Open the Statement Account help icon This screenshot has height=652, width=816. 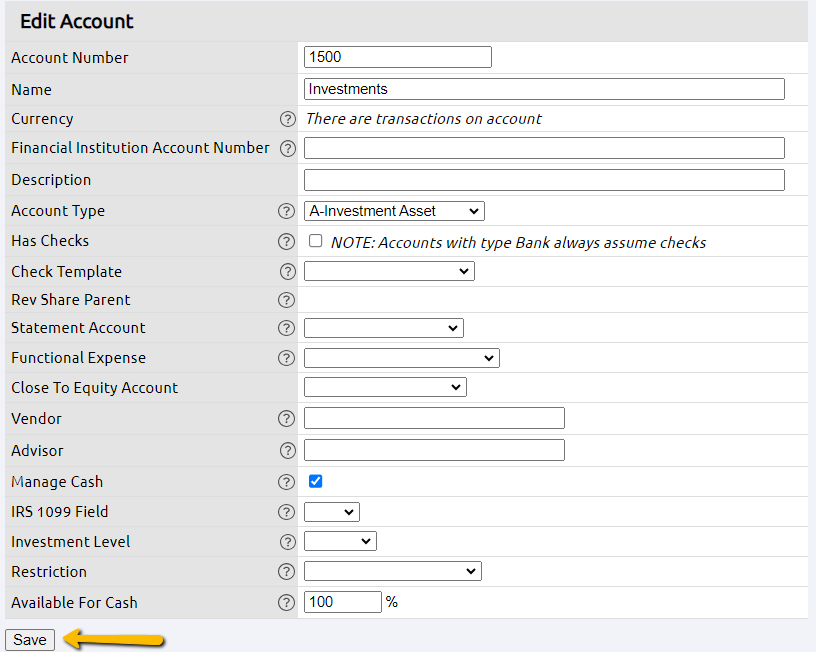[287, 328]
